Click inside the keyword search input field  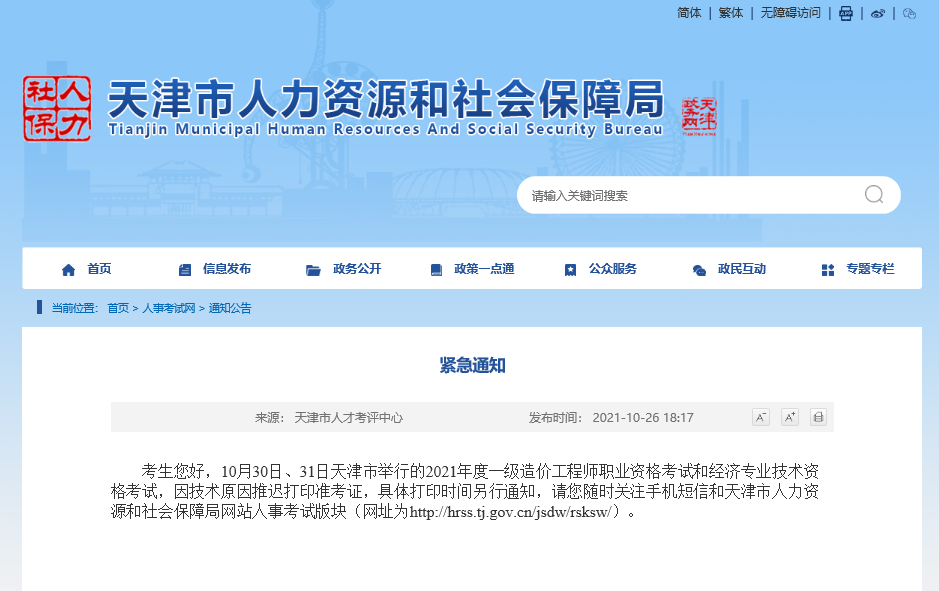tap(650, 194)
